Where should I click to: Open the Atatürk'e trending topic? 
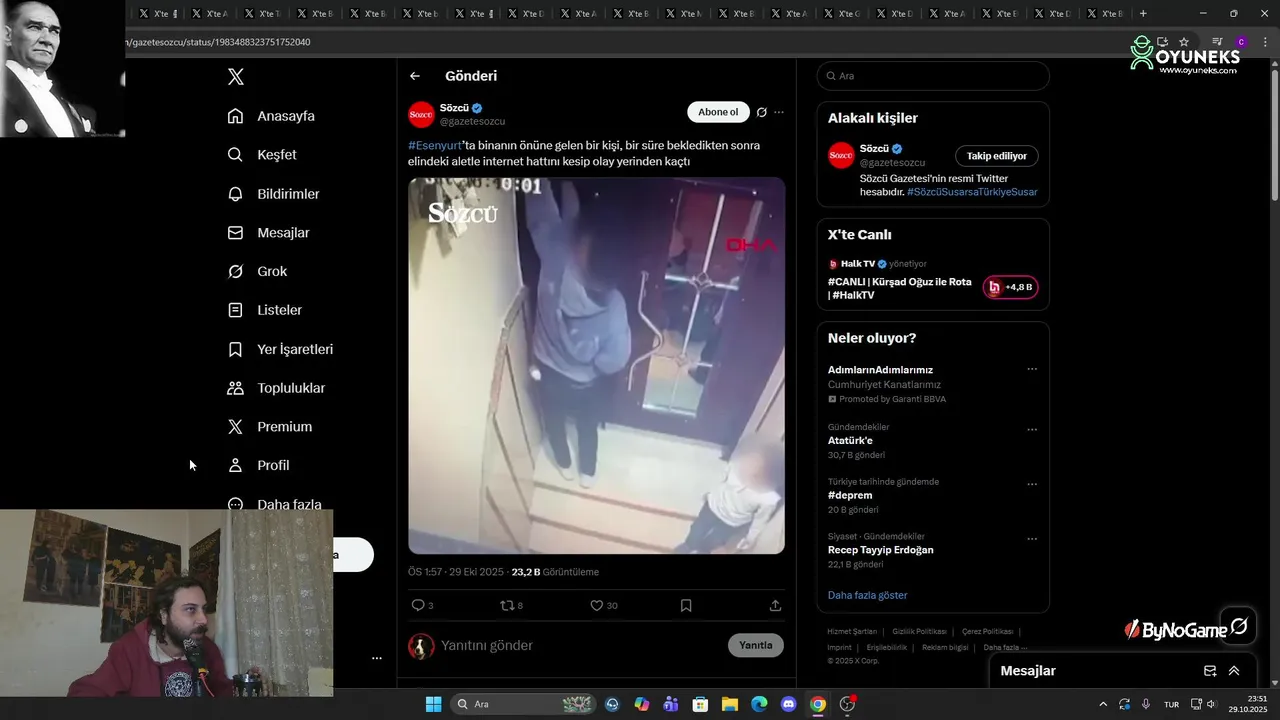pos(850,440)
